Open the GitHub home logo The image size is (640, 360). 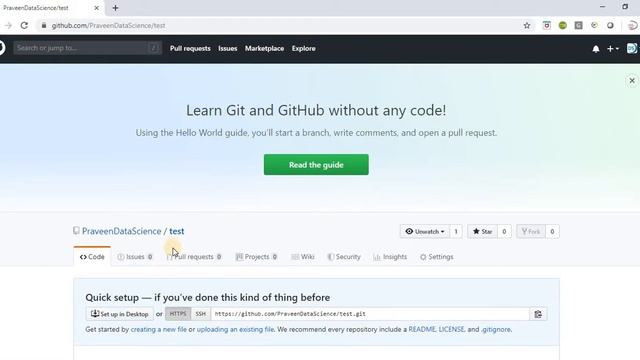click(2, 48)
